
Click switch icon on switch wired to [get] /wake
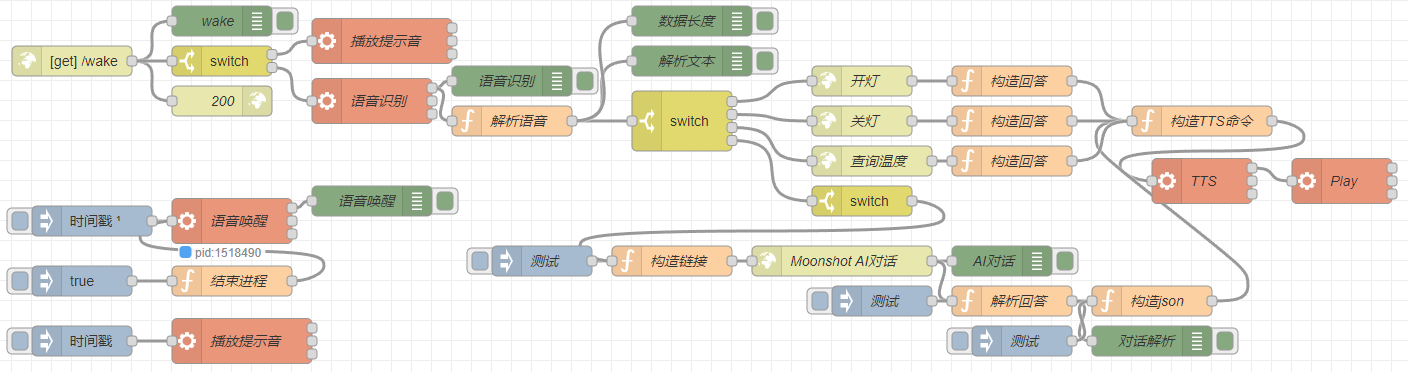[186, 61]
